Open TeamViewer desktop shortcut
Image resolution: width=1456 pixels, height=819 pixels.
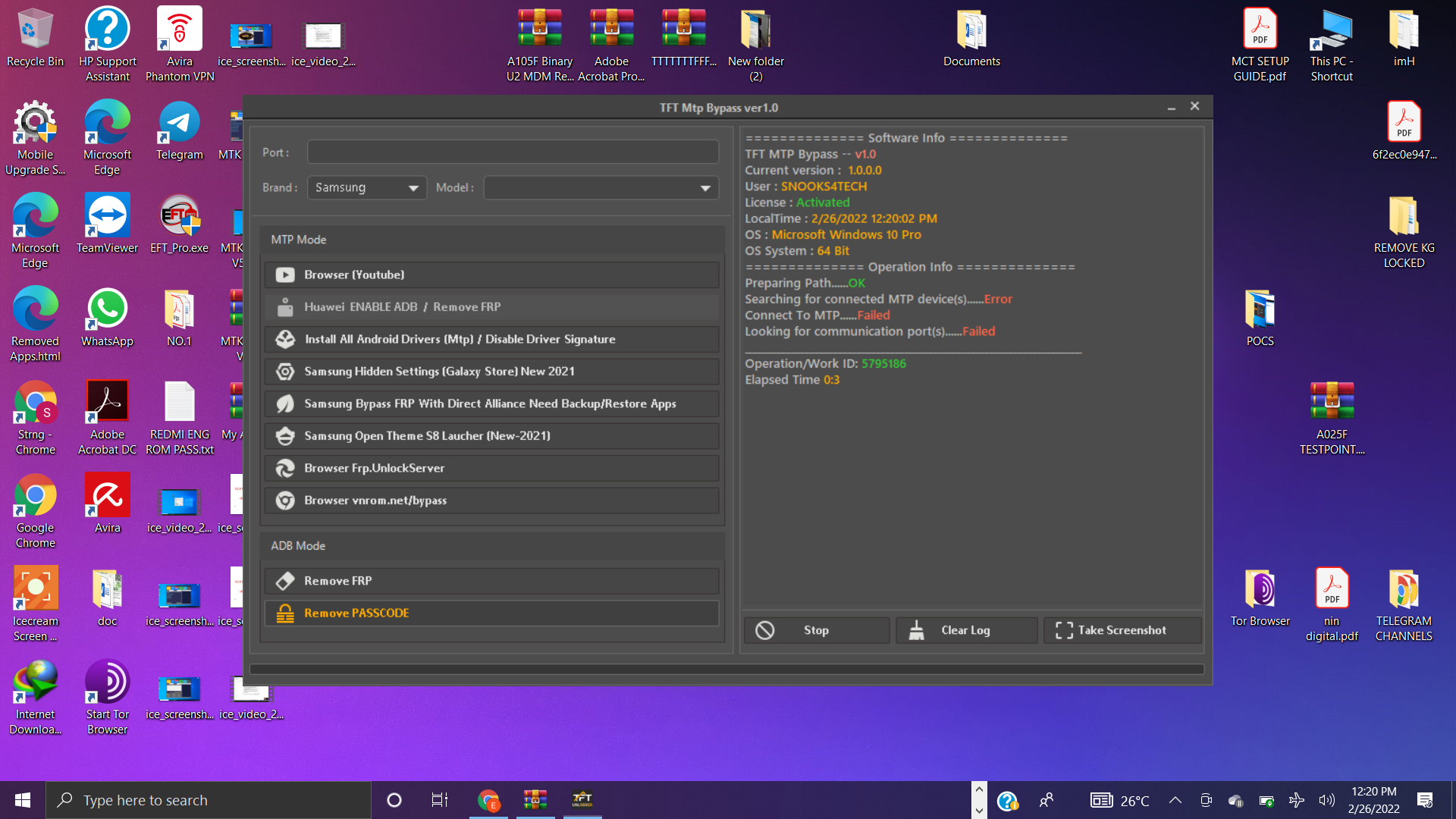click(x=107, y=224)
